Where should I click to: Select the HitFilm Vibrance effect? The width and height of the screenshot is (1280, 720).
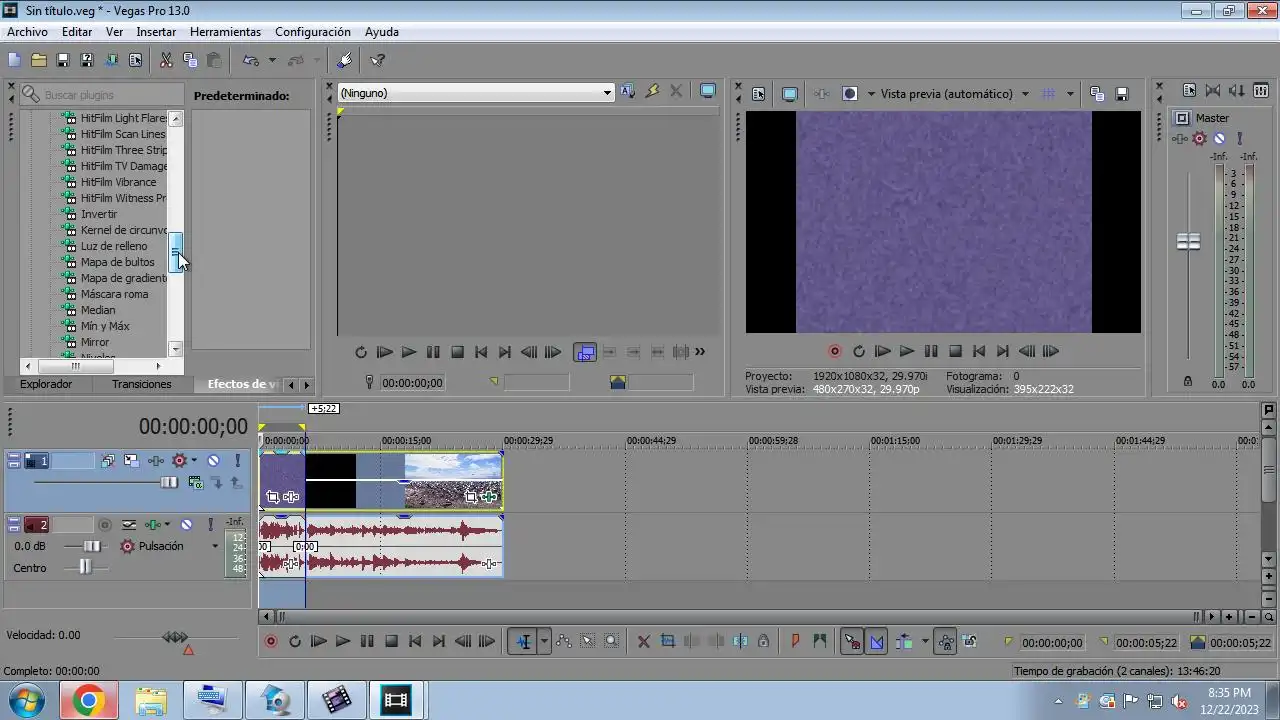coord(118,182)
